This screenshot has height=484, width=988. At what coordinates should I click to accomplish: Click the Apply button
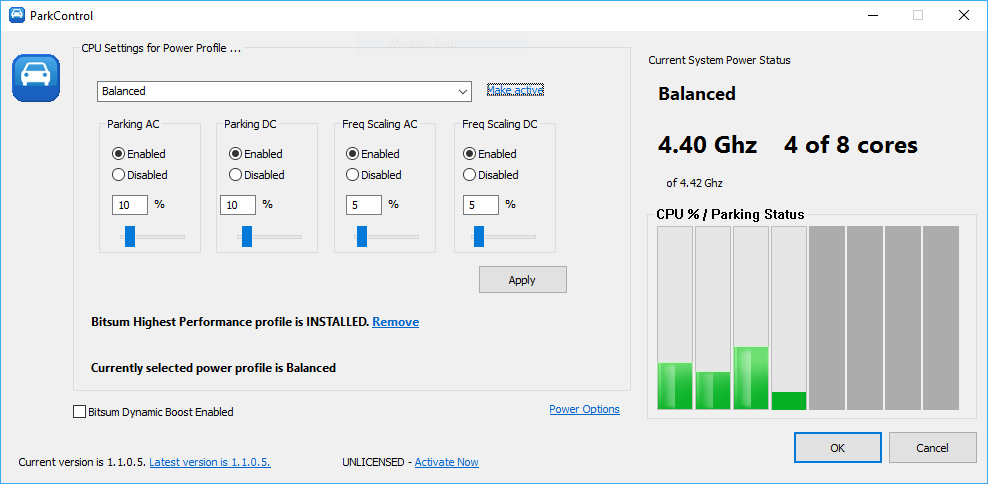[522, 280]
